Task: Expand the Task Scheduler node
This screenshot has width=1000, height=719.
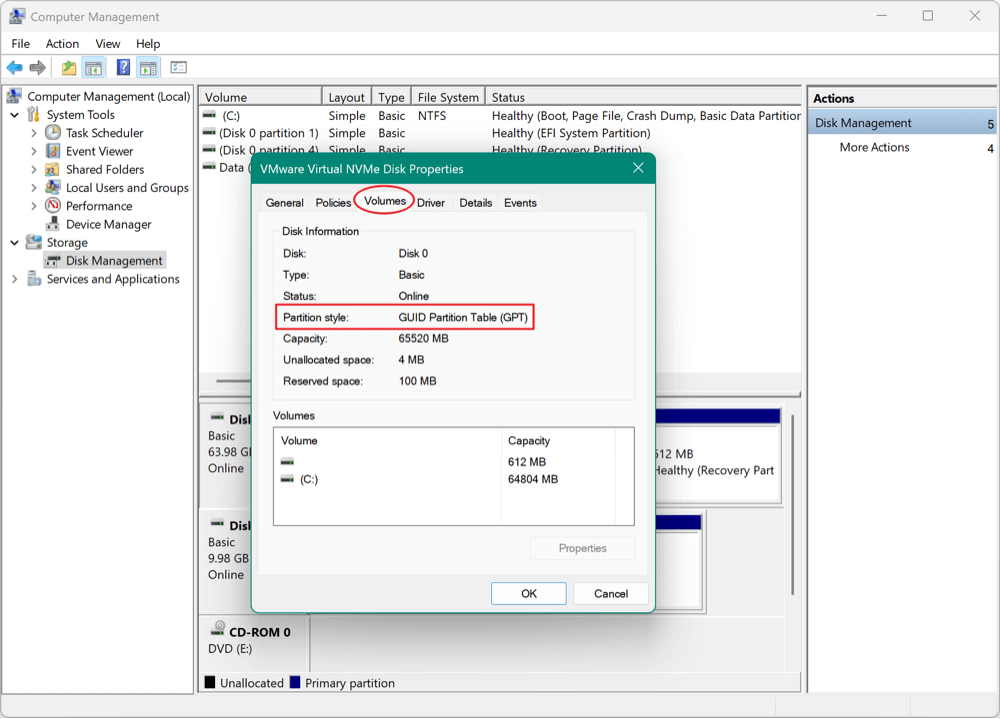Action: [x=34, y=133]
